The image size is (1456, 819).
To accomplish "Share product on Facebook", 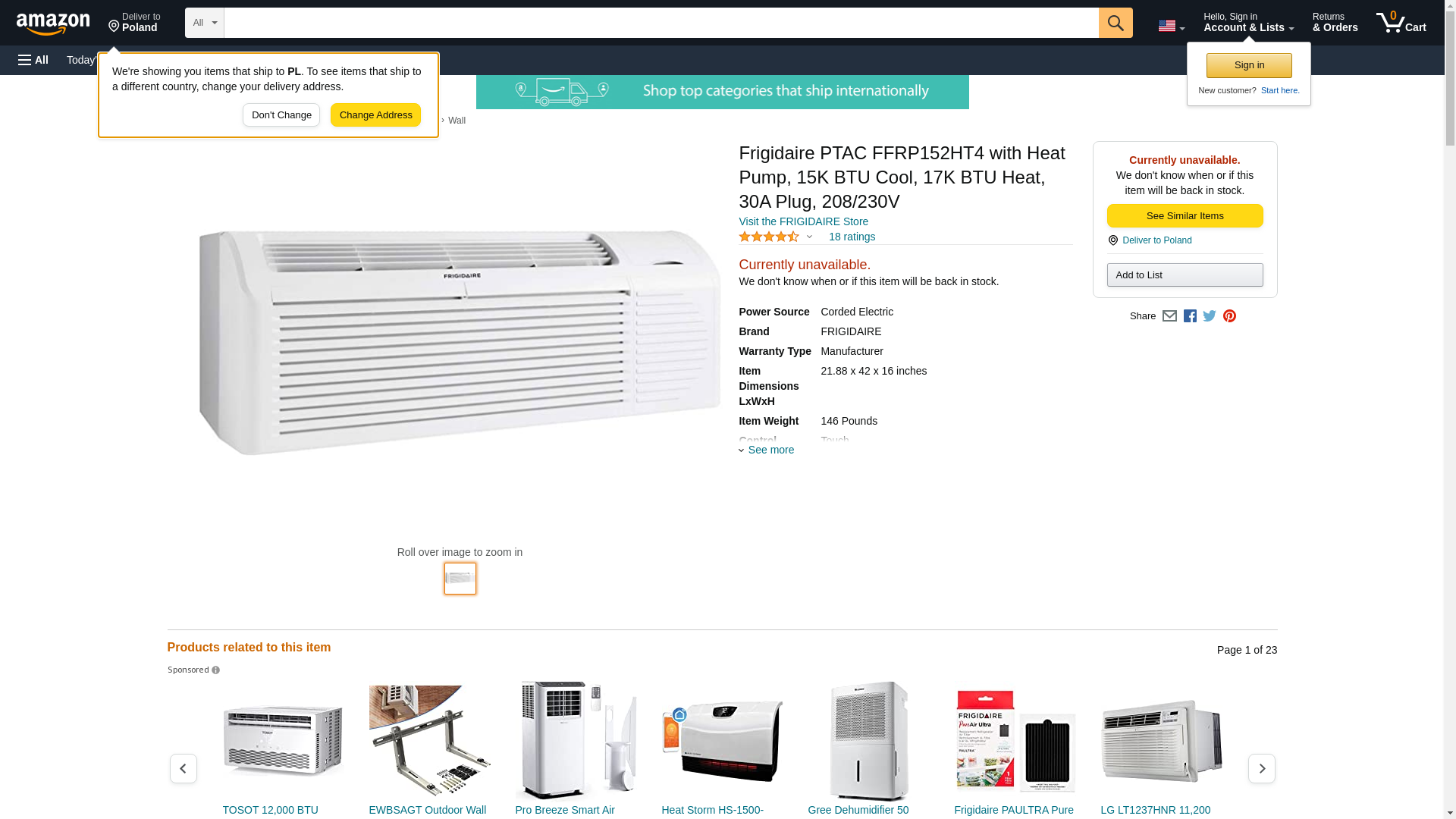I will (x=1190, y=316).
